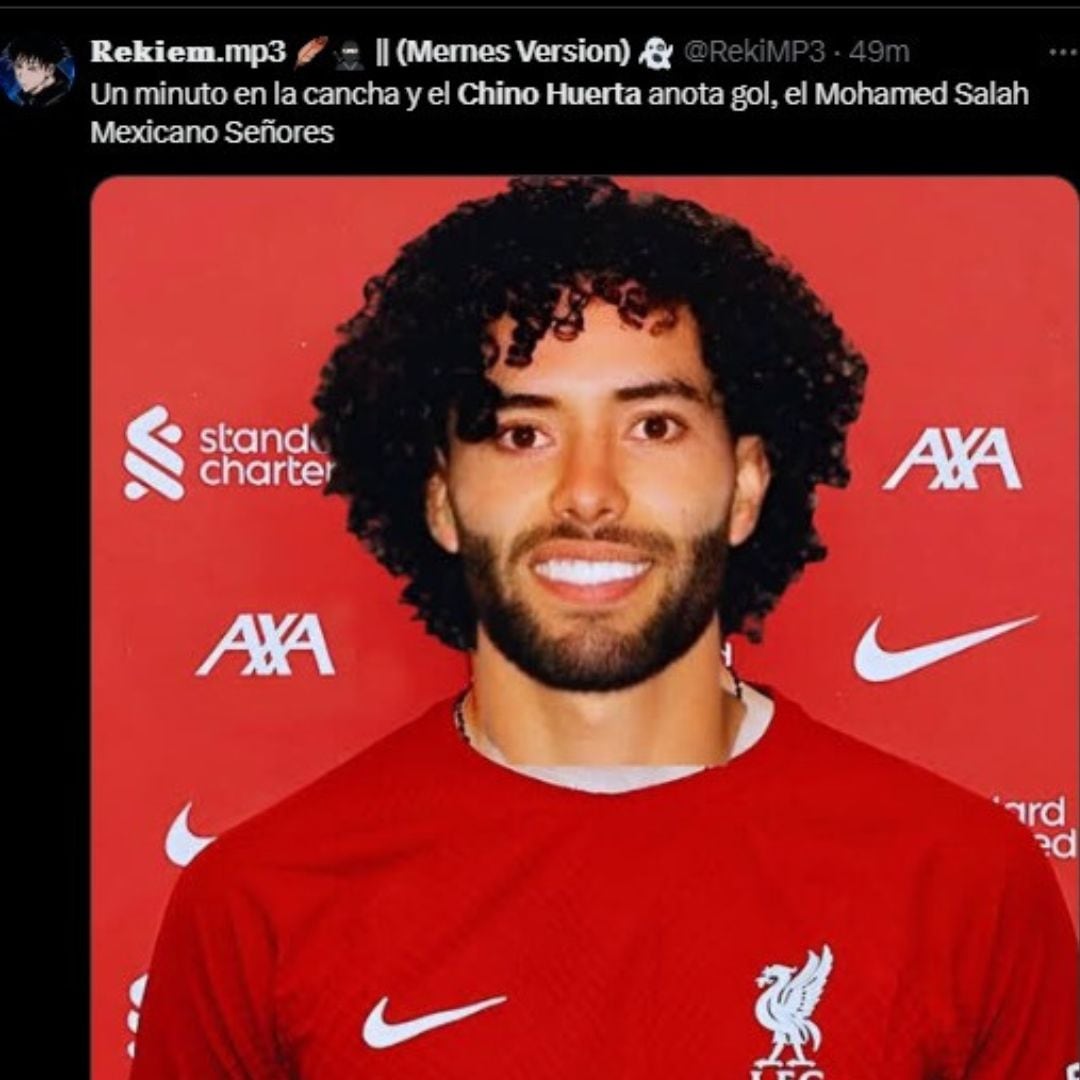Open the @RekiMP3 handle link
Image resolution: width=1080 pixels, height=1080 pixels.
tap(754, 52)
